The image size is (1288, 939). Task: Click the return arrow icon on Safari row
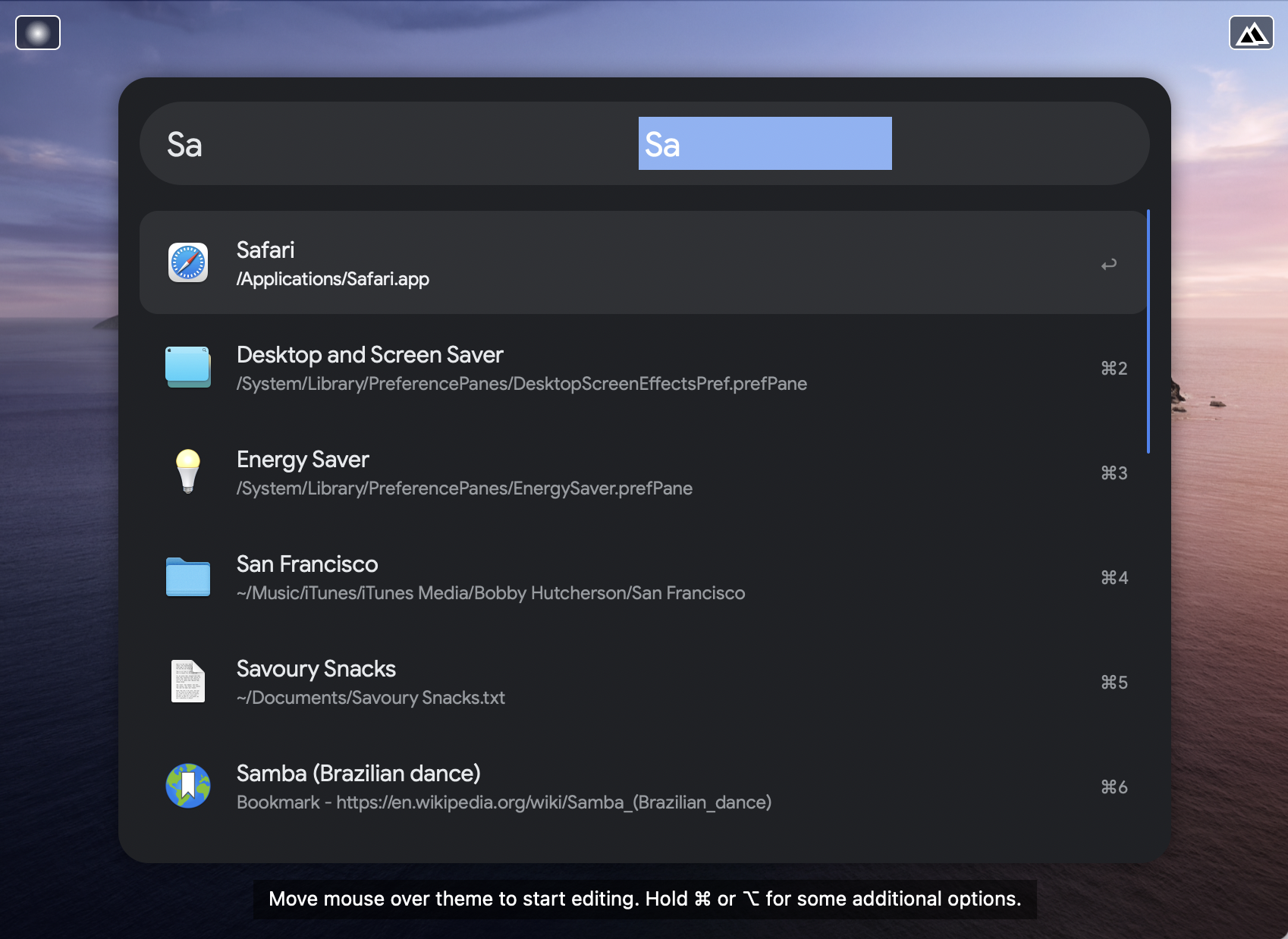tap(1109, 264)
